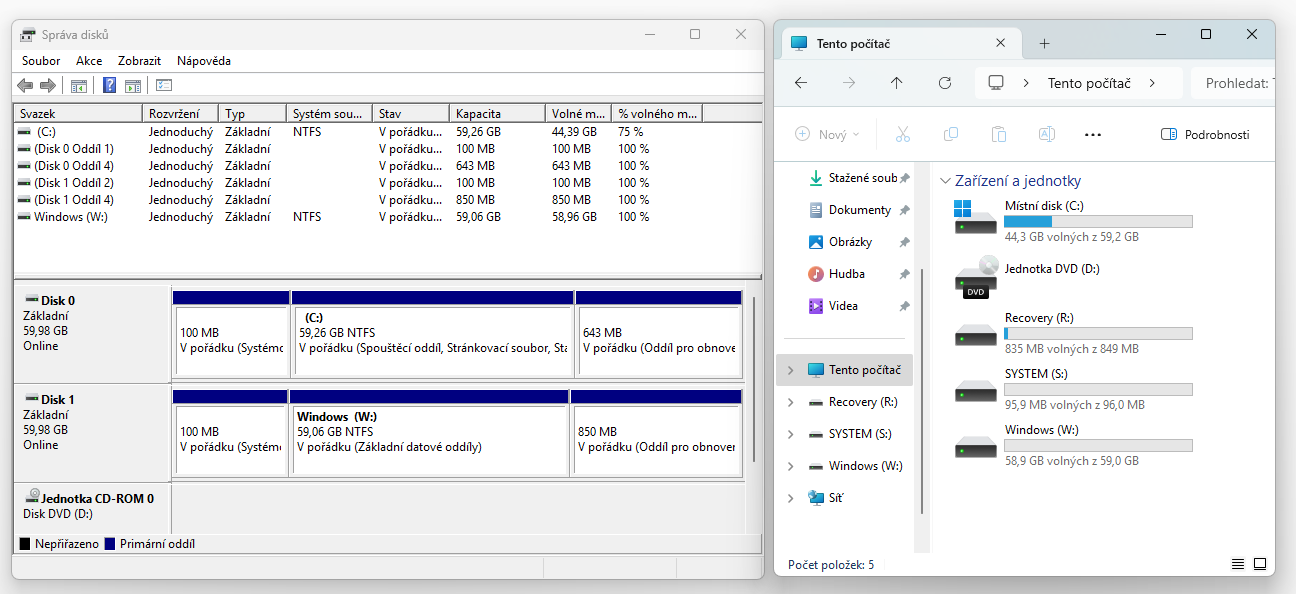Click the settings checklist icon in toolbar
This screenshot has width=1296, height=594.
tap(164, 86)
